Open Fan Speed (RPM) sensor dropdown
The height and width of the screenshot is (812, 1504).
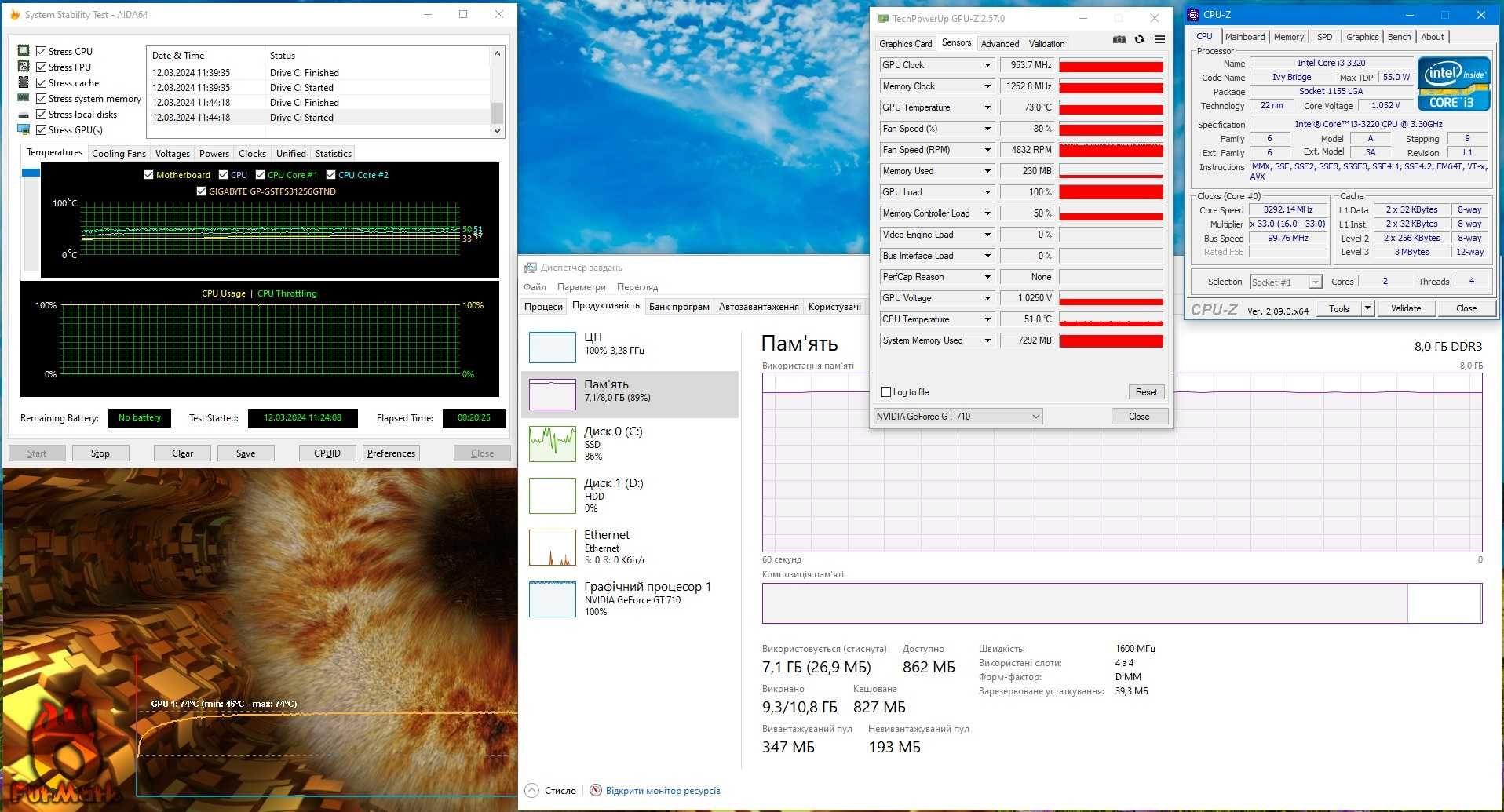[x=987, y=150]
